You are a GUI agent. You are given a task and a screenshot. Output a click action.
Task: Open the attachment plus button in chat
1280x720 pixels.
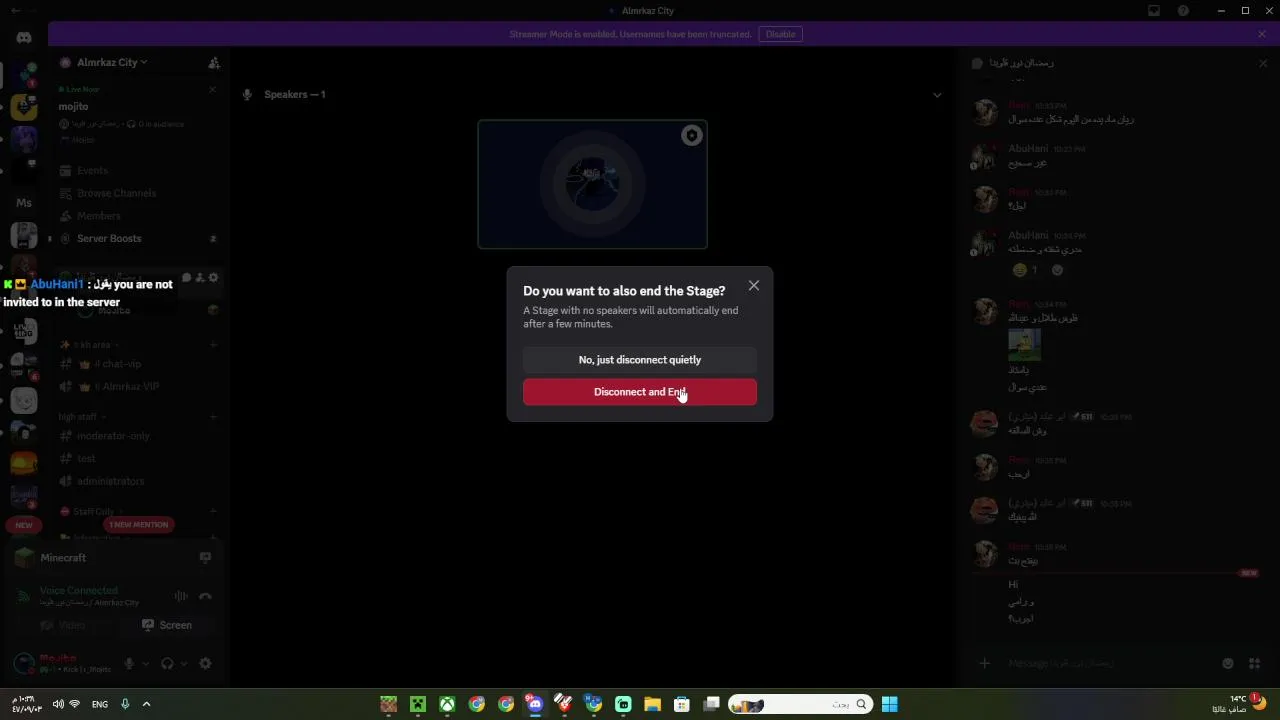[x=985, y=663]
